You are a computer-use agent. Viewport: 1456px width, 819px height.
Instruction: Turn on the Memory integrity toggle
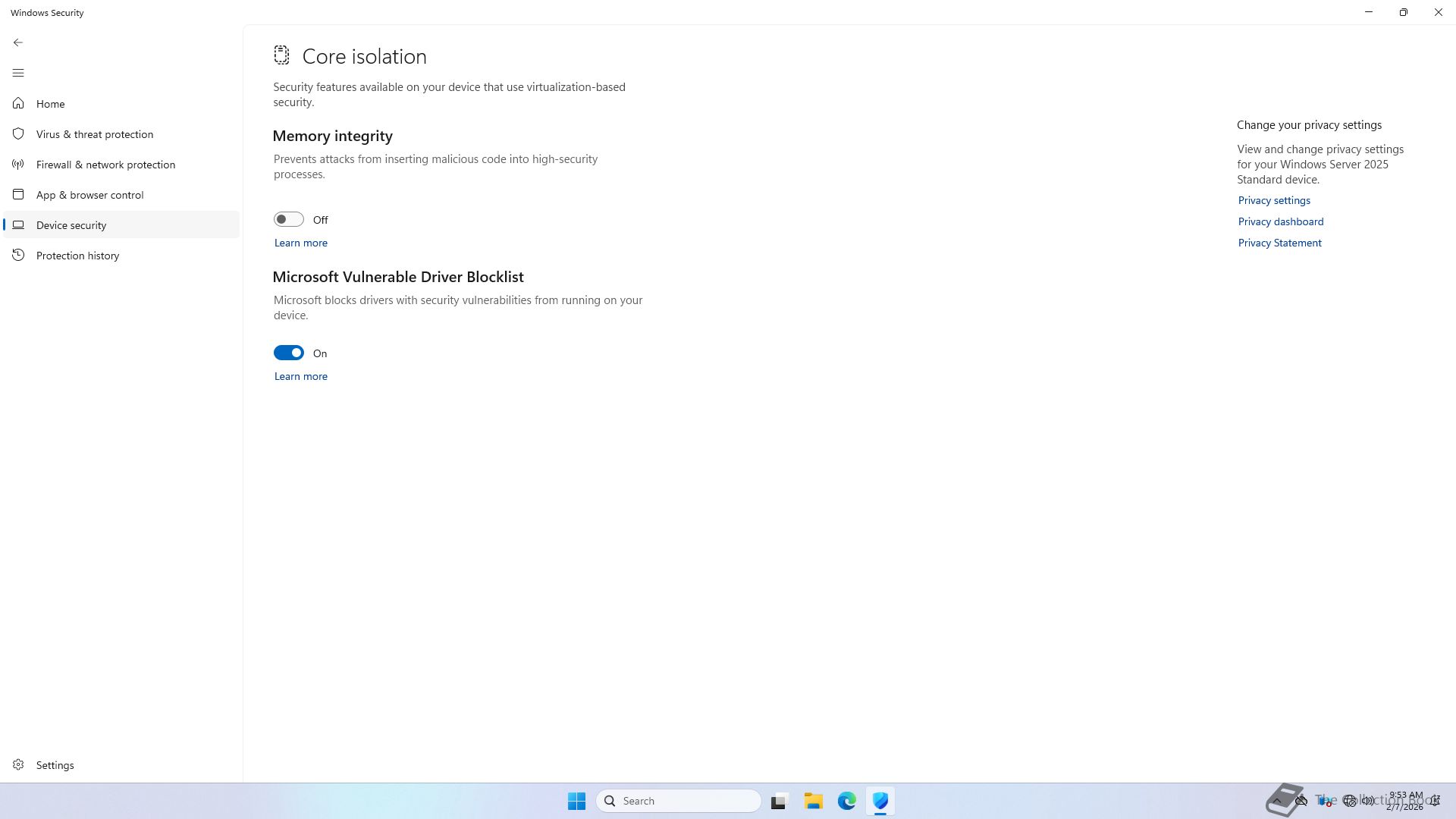(288, 219)
